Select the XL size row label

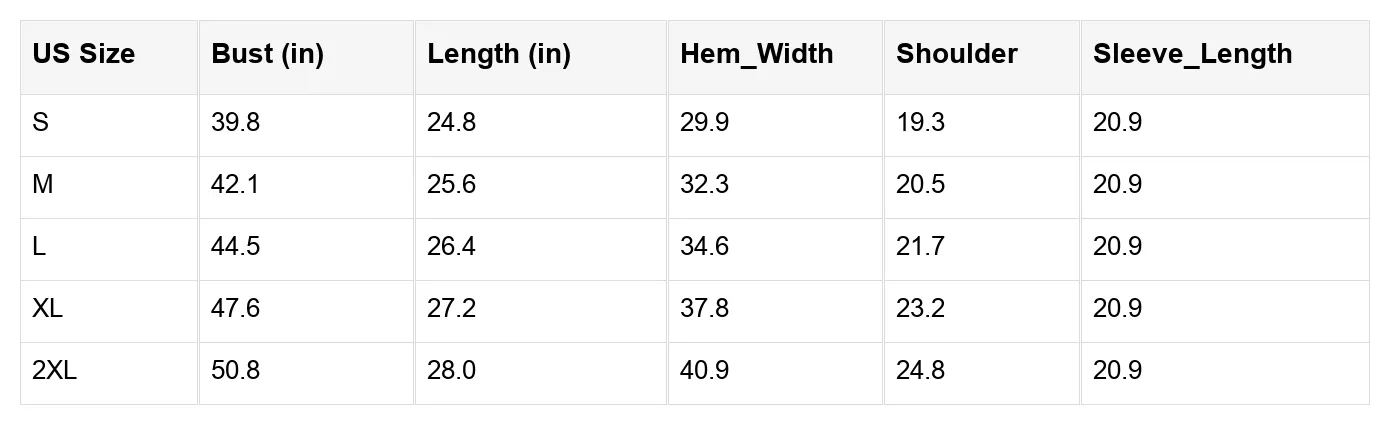click(47, 309)
